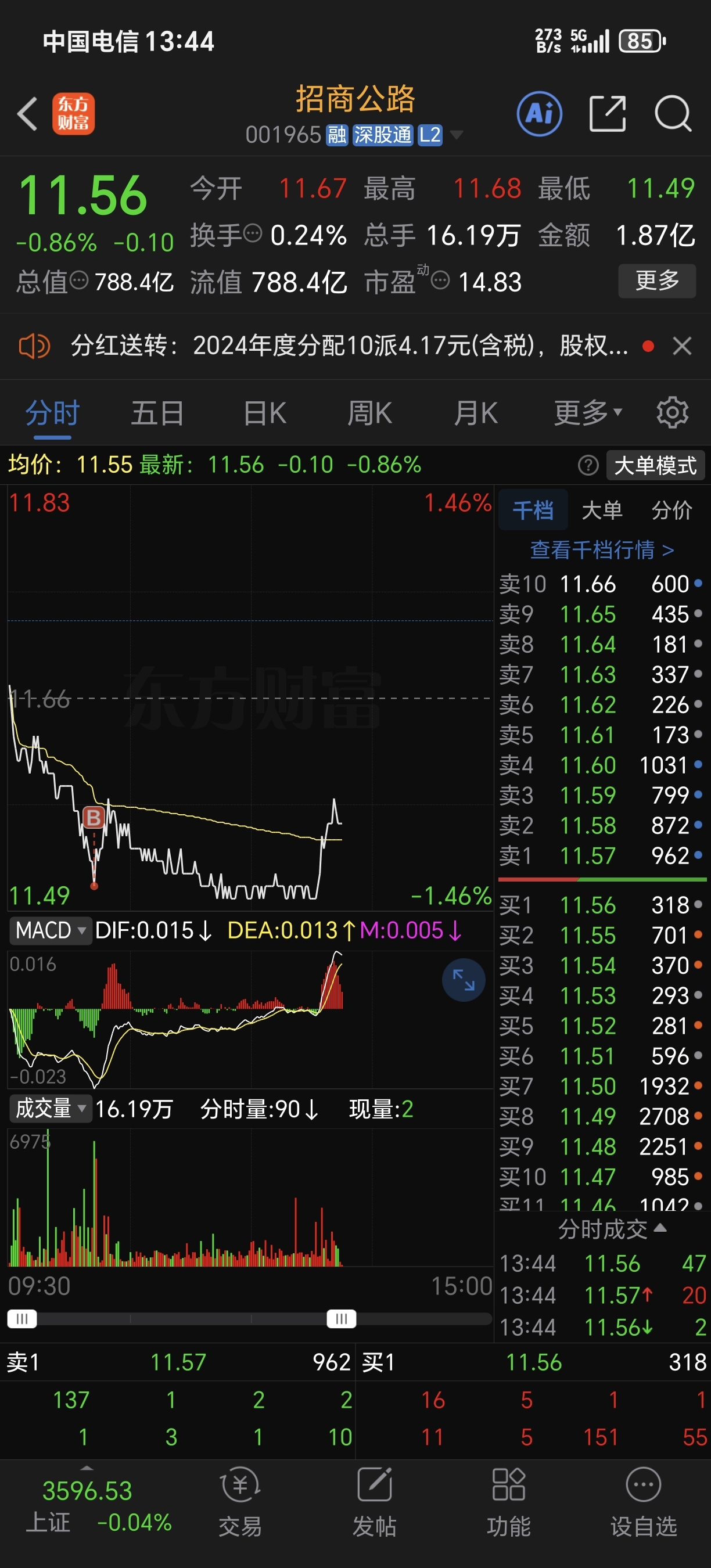711x1568 pixels.
Task: Click the 更多 quote details button
Action: coord(657,280)
